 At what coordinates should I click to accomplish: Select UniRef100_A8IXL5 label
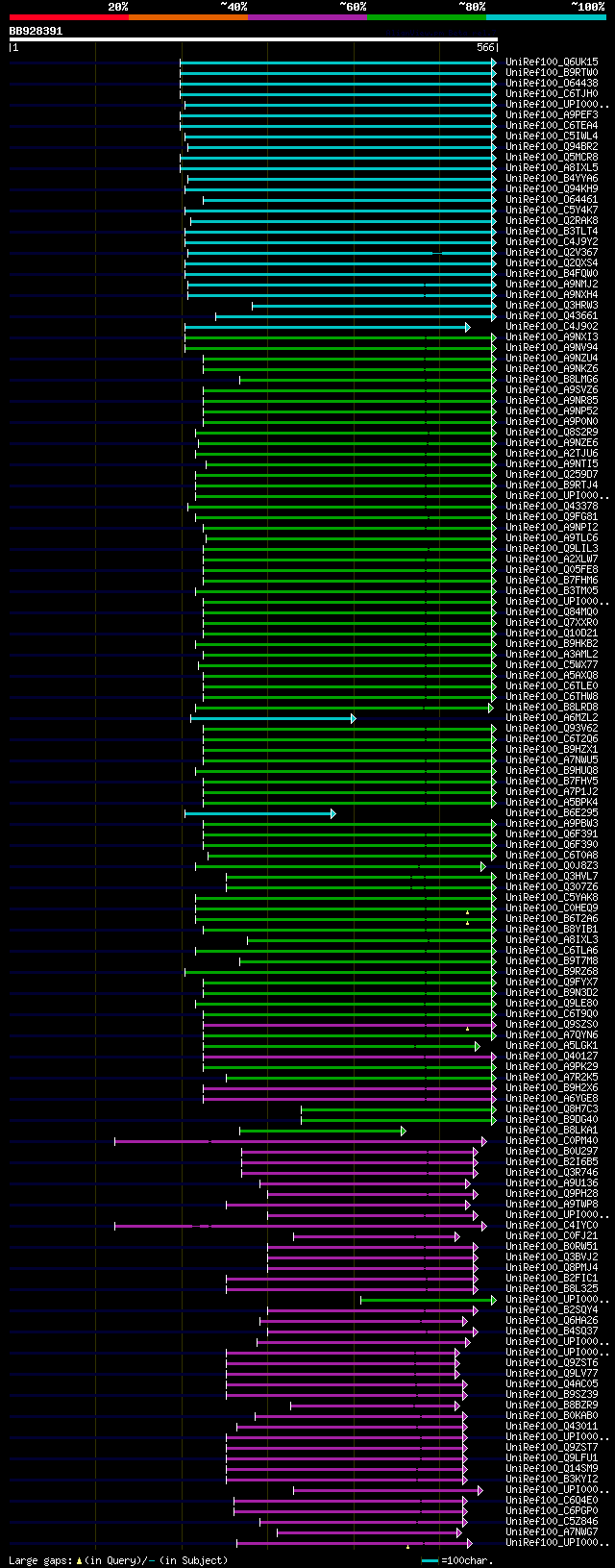coord(552,168)
